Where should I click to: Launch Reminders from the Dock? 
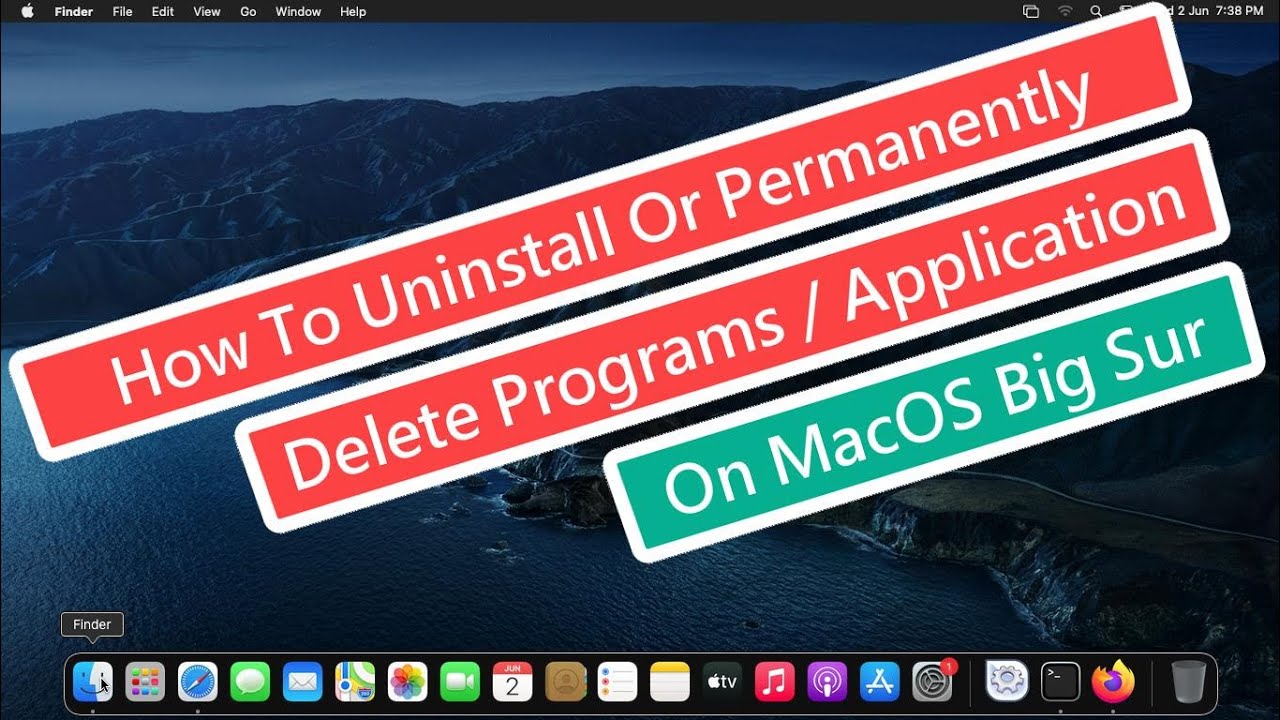[x=618, y=682]
